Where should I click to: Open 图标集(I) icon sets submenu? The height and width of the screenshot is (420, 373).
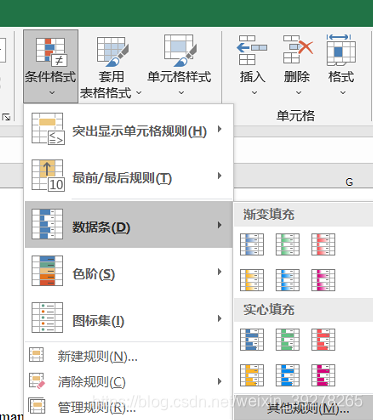tap(129, 318)
